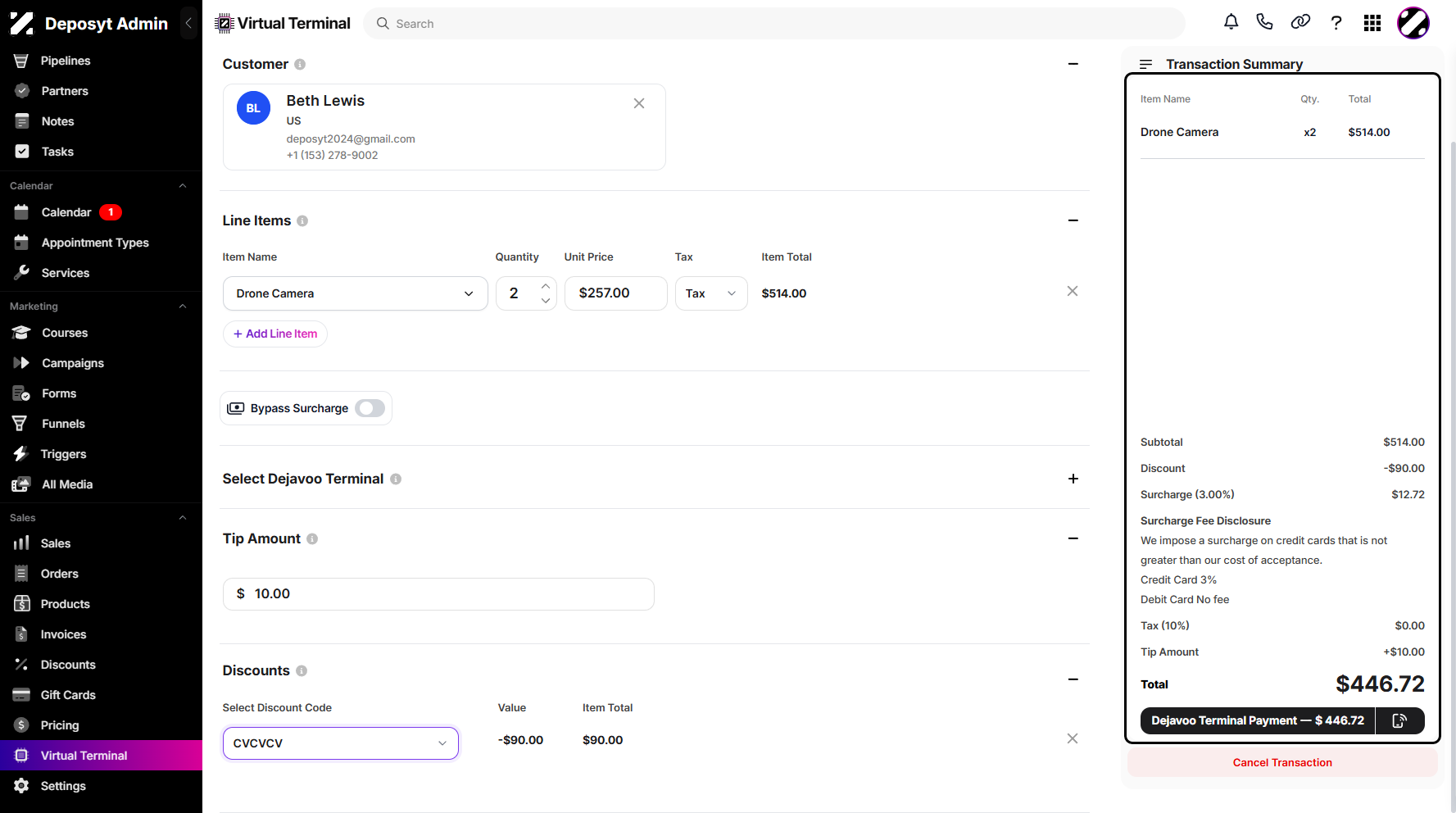Toggle the Bypass Surcharge switch
This screenshot has width=1456, height=813.
coord(370,408)
